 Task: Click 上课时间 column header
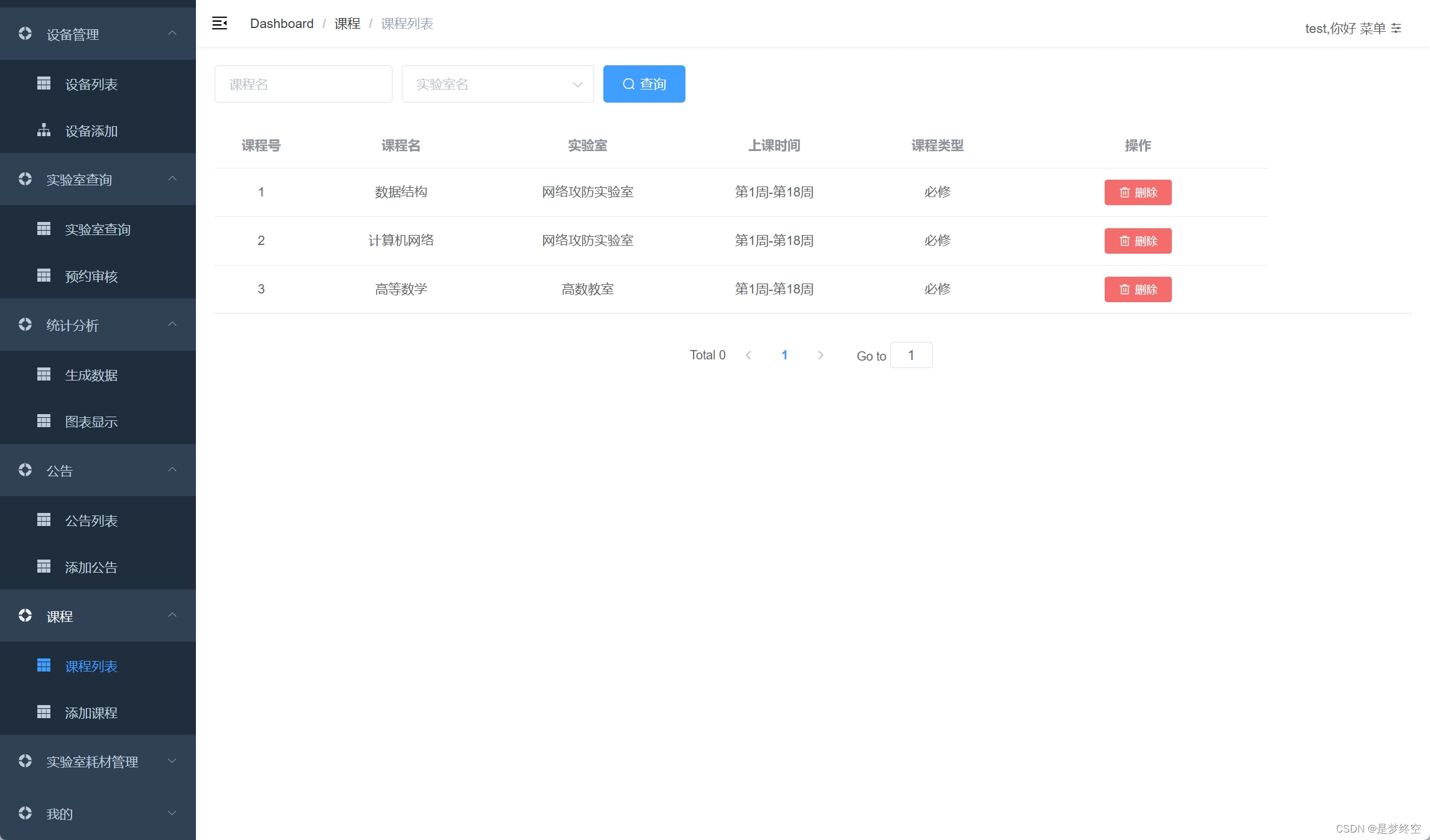point(774,145)
